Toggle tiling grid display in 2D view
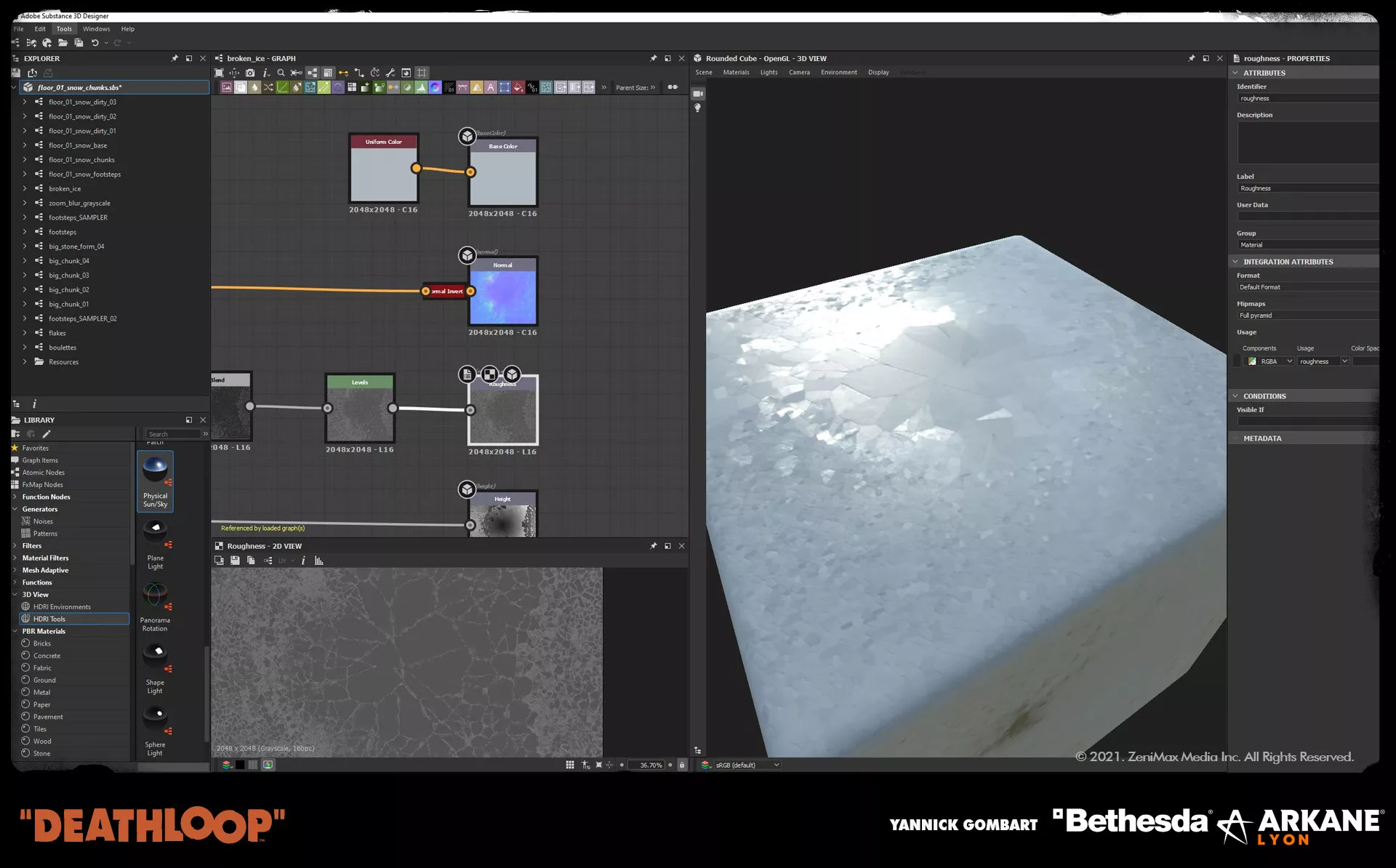Image resolution: width=1396 pixels, height=868 pixels. (x=570, y=765)
